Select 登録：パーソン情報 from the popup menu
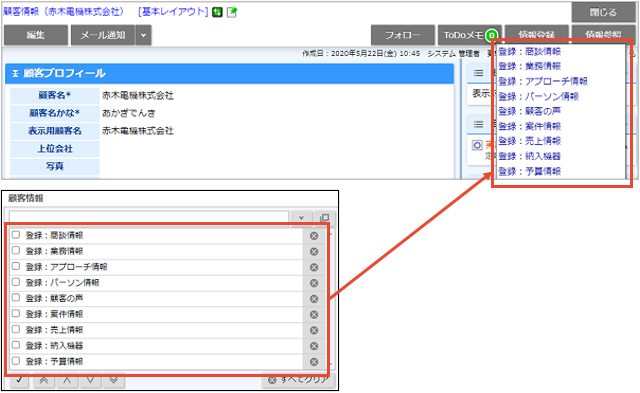 (539, 96)
